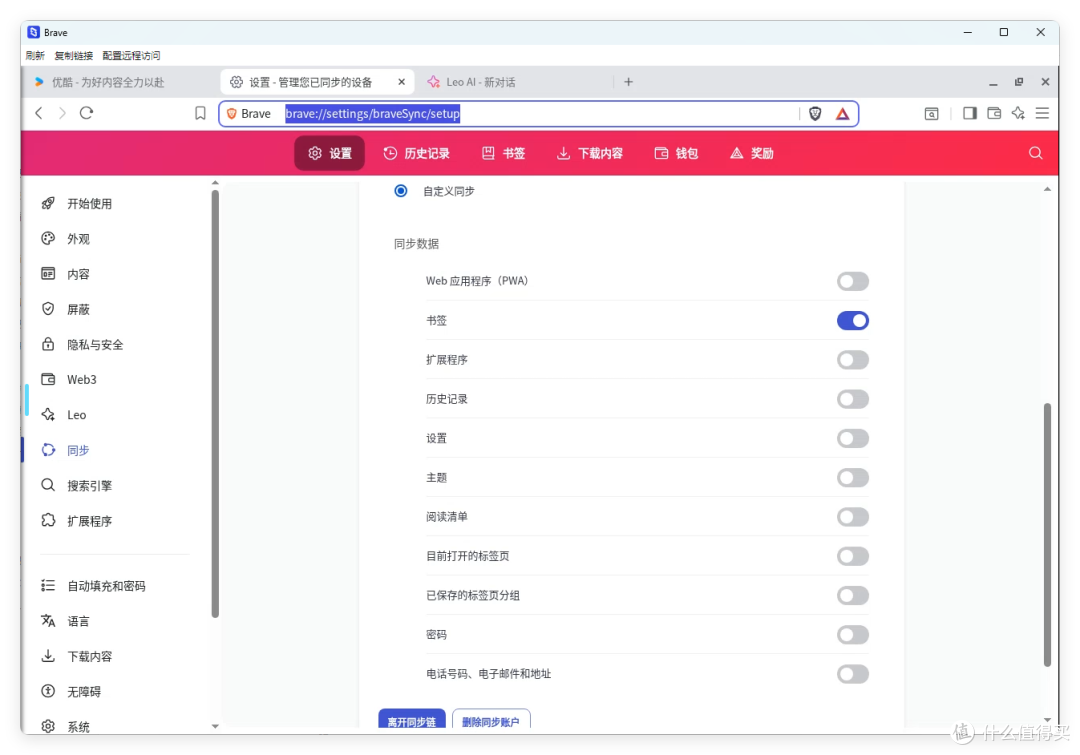This screenshot has height=755, width=1080.
Task: Click 复制链接 in the top menu strip
Action: click(74, 56)
